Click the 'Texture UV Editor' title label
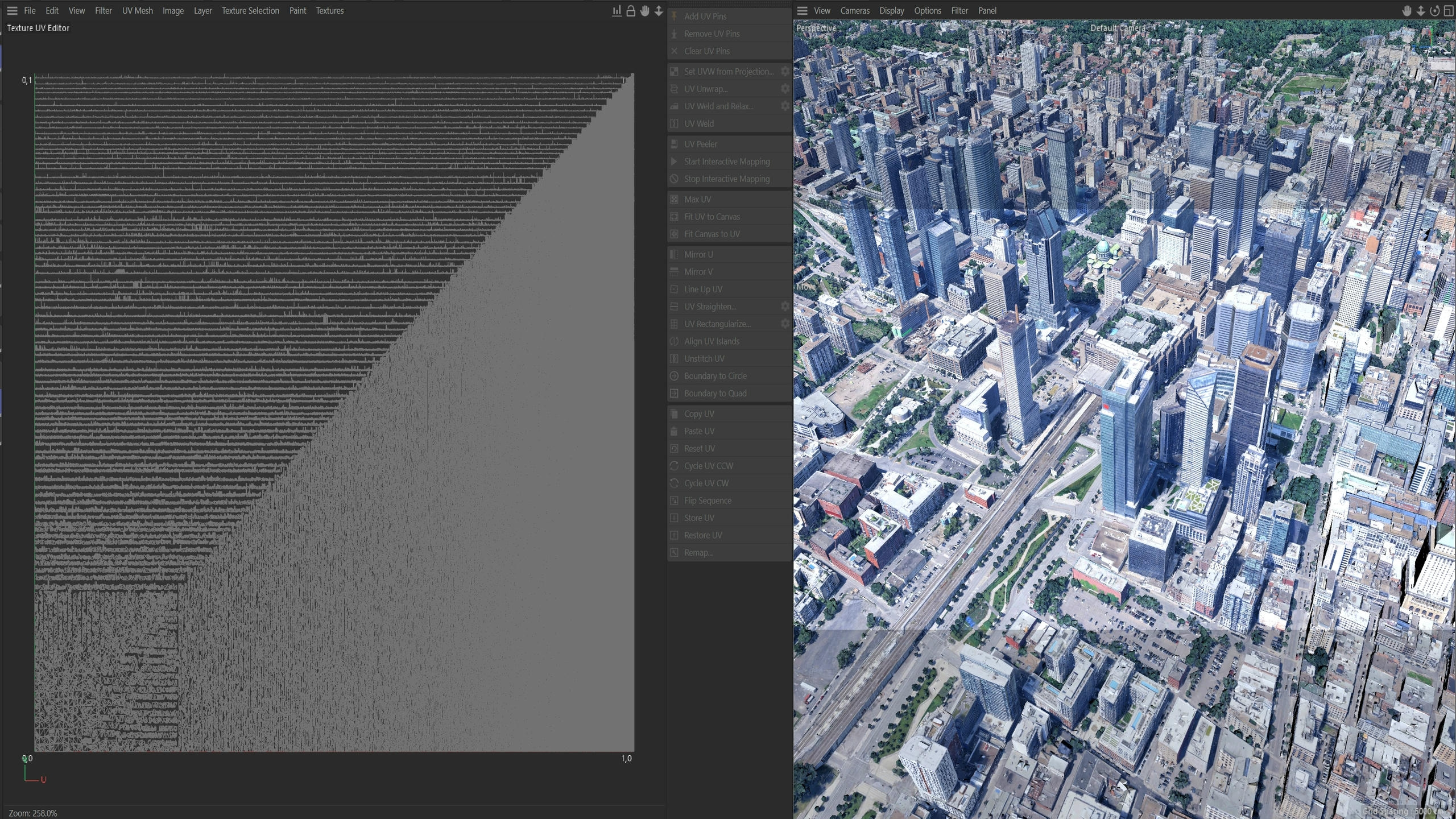Image resolution: width=1456 pixels, height=819 pixels. pos(38,28)
